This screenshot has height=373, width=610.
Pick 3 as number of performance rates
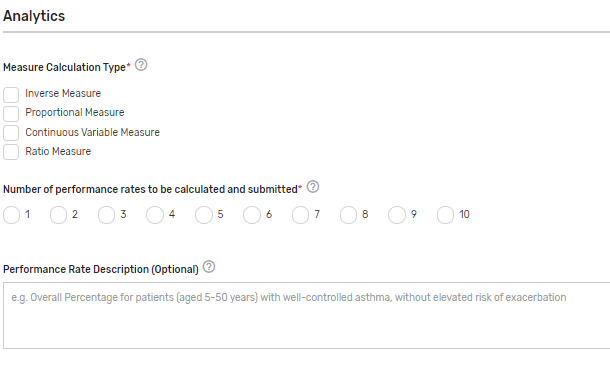pos(106,215)
